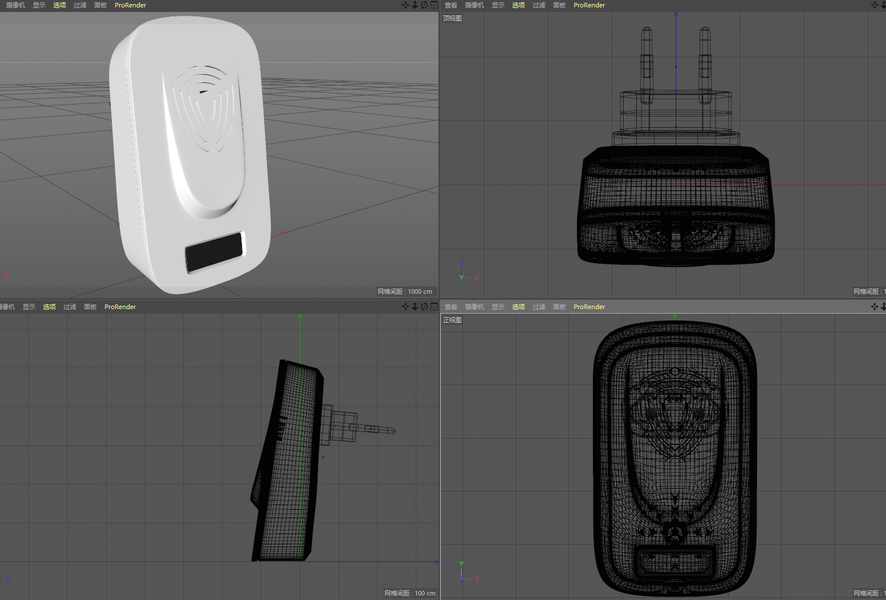This screenshot has height=600, width=886.
Task: Click the black display panel on rendered device
Action: (x=214, y=251)
